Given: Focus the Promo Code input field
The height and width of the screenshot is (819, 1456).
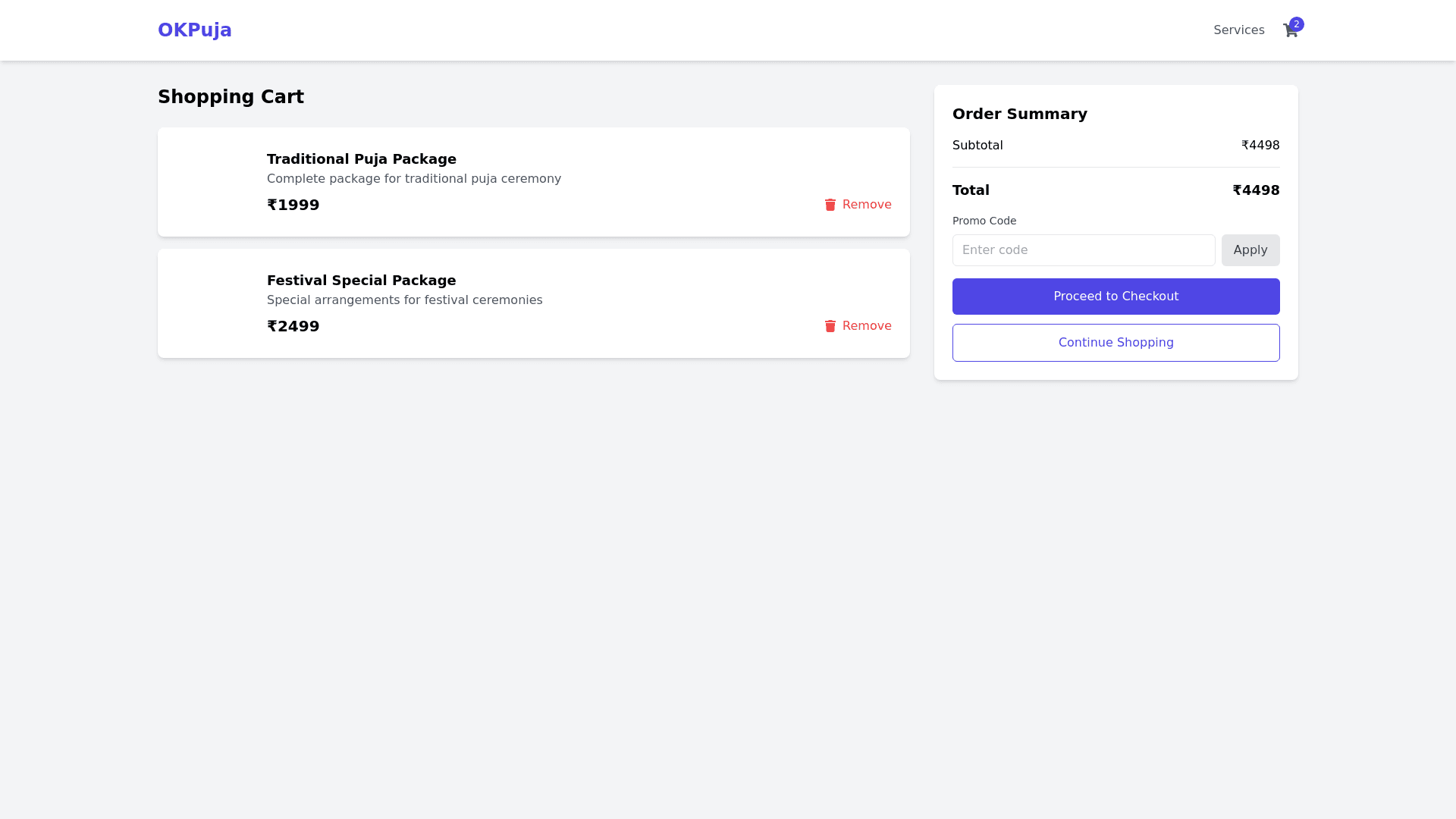Looking at the screenshot, I should (1083, 250).
